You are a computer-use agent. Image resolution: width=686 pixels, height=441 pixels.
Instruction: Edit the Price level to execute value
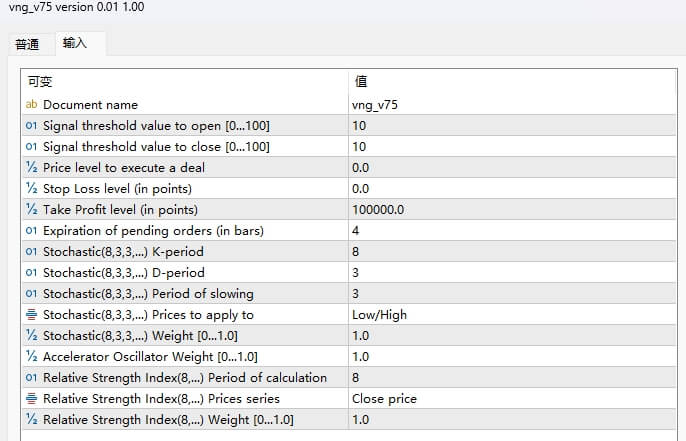coord(510,168)
